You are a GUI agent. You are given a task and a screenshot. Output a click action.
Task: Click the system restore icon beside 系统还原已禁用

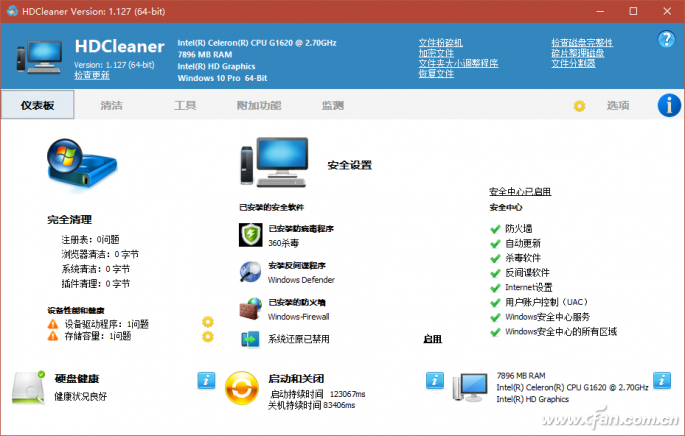[x=250, y=339]
